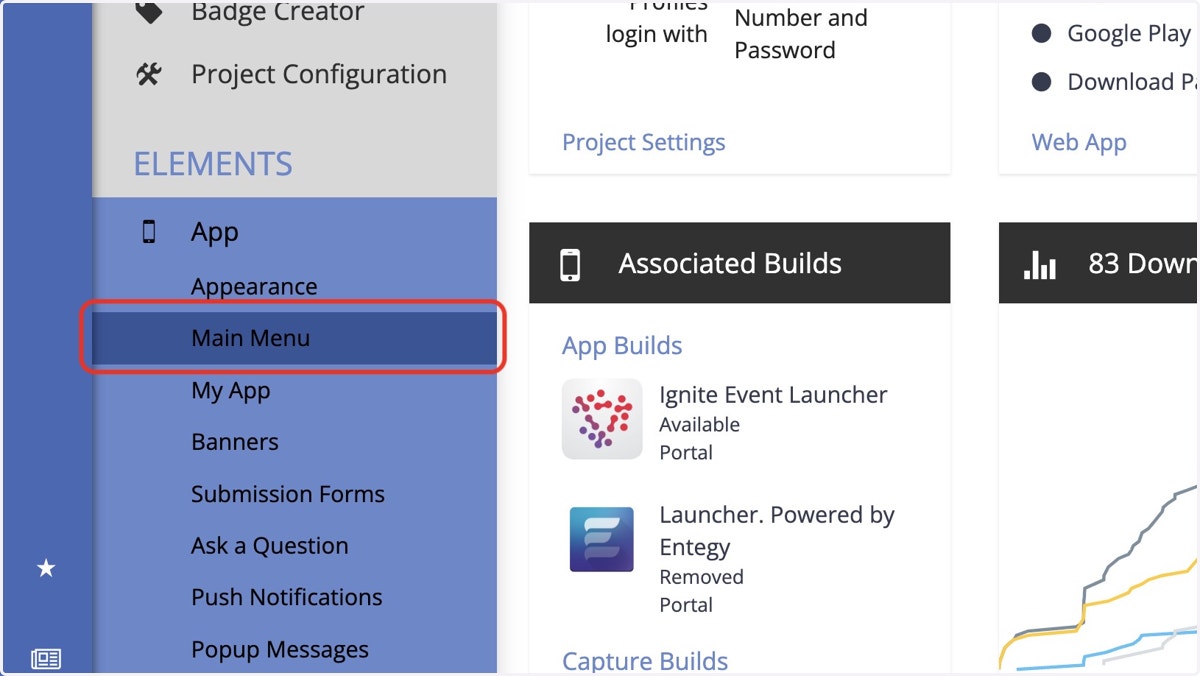Click the Capture Builds heading link
Viewport: 1200px width, 676px height.
tap(645, 661)
